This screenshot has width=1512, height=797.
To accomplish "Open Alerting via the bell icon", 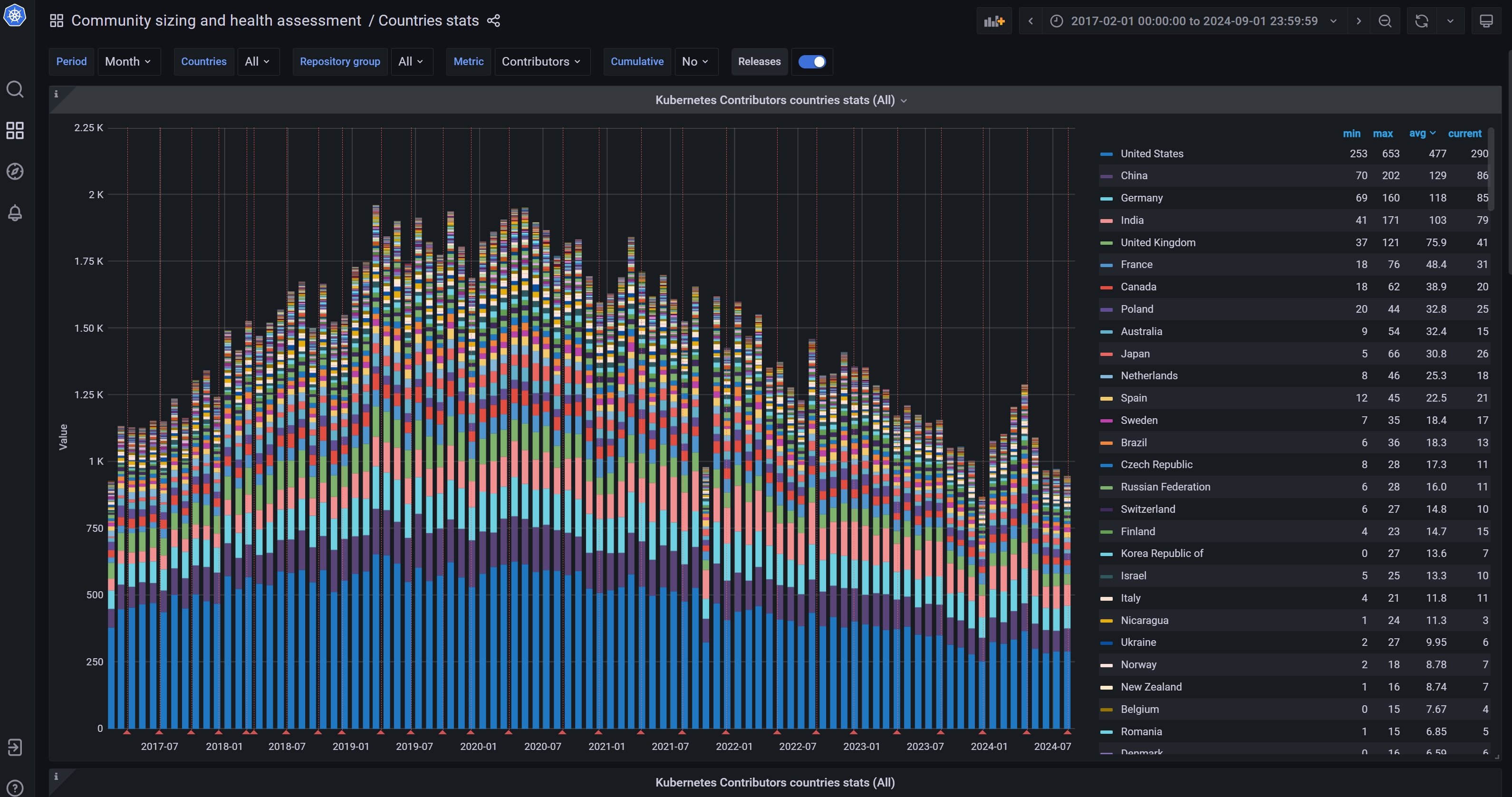I will (15, 212).
